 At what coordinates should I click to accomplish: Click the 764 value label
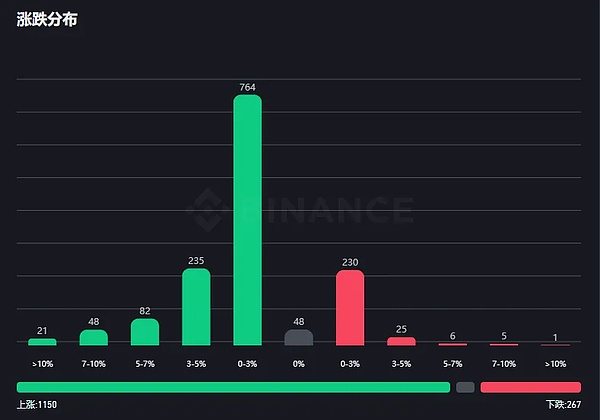(247, 88)
